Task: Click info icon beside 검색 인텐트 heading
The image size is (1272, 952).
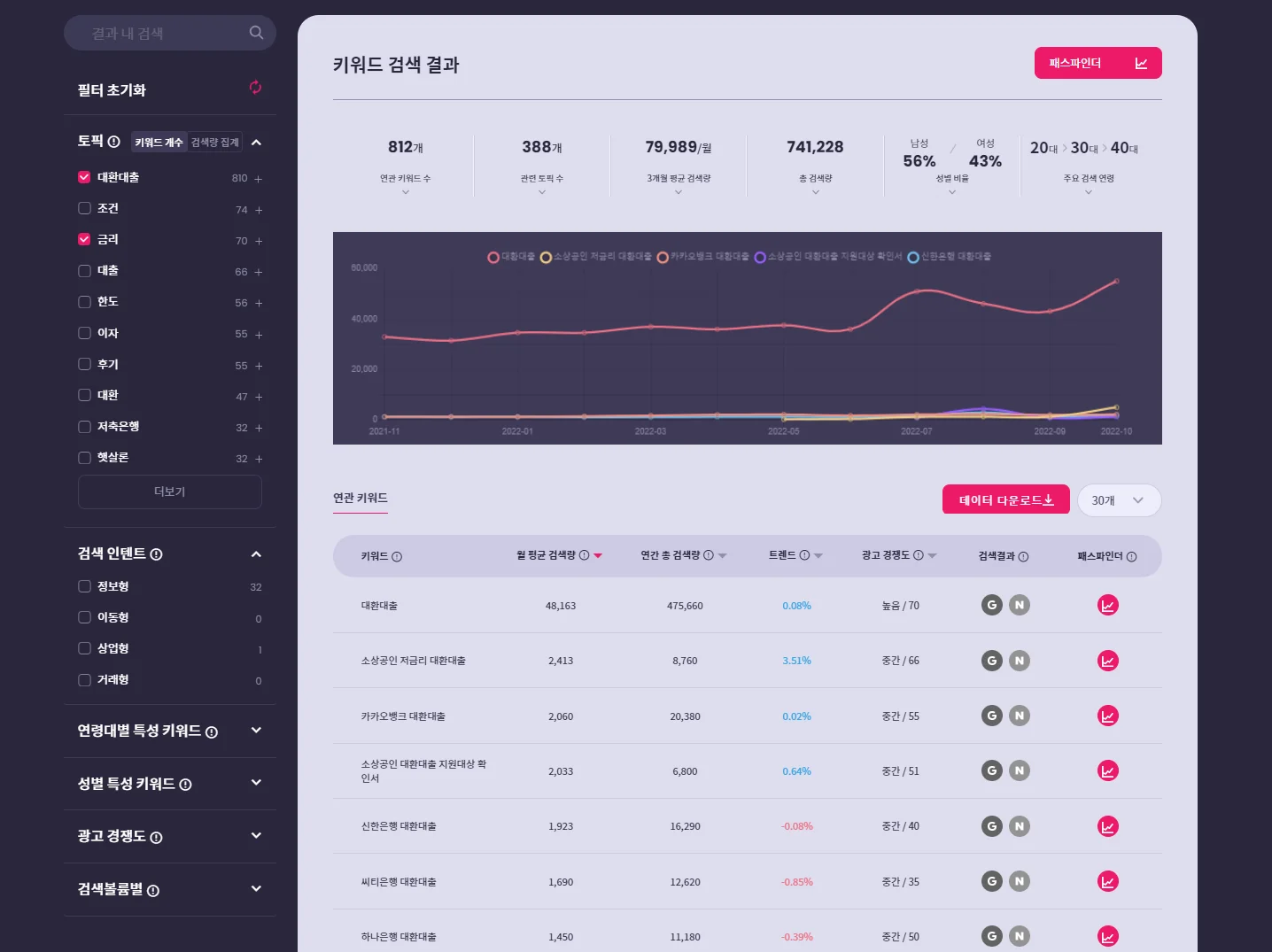Action: (x=157, y=554)
